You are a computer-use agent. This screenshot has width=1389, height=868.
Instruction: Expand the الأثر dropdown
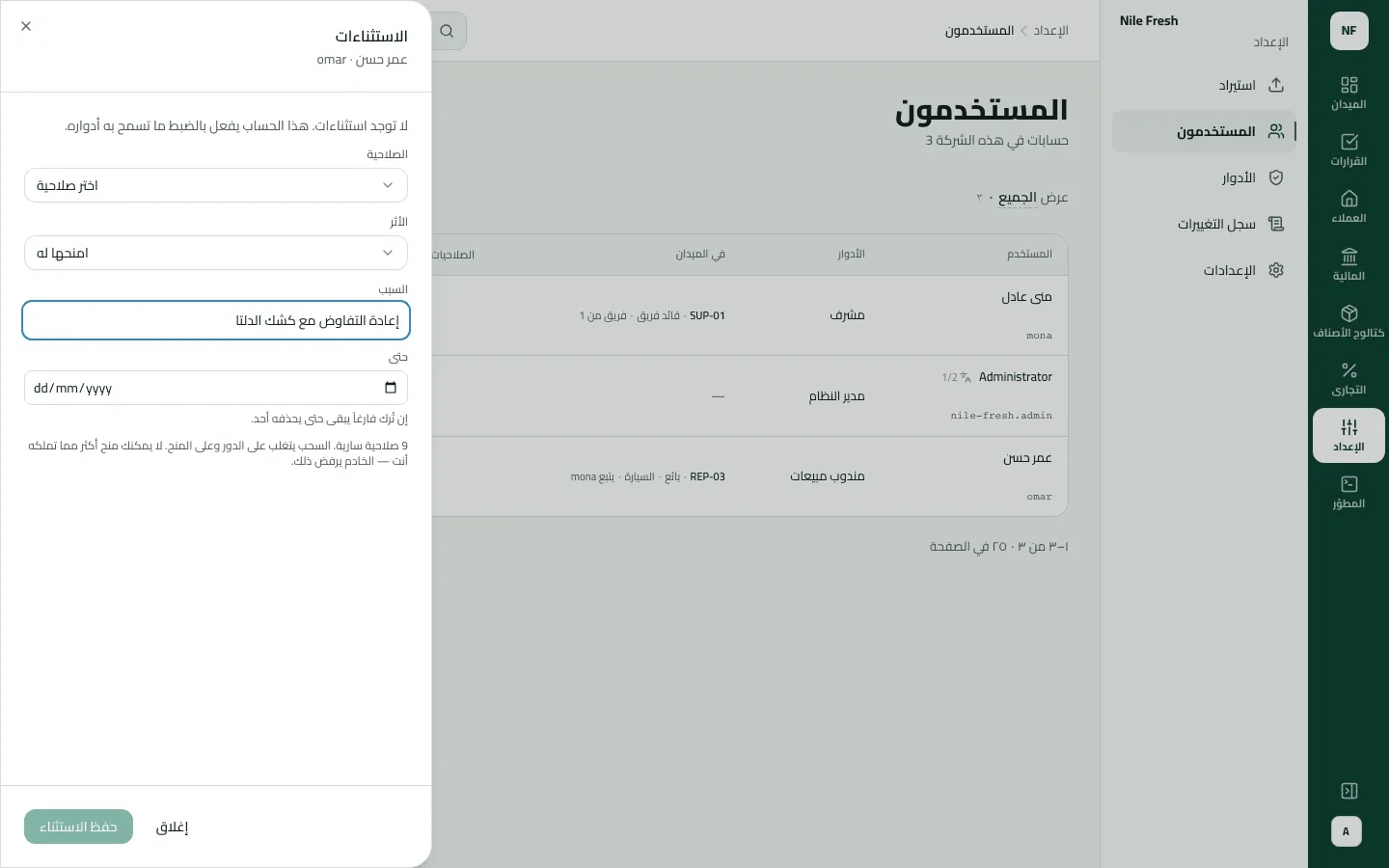(x=216, y=253)
